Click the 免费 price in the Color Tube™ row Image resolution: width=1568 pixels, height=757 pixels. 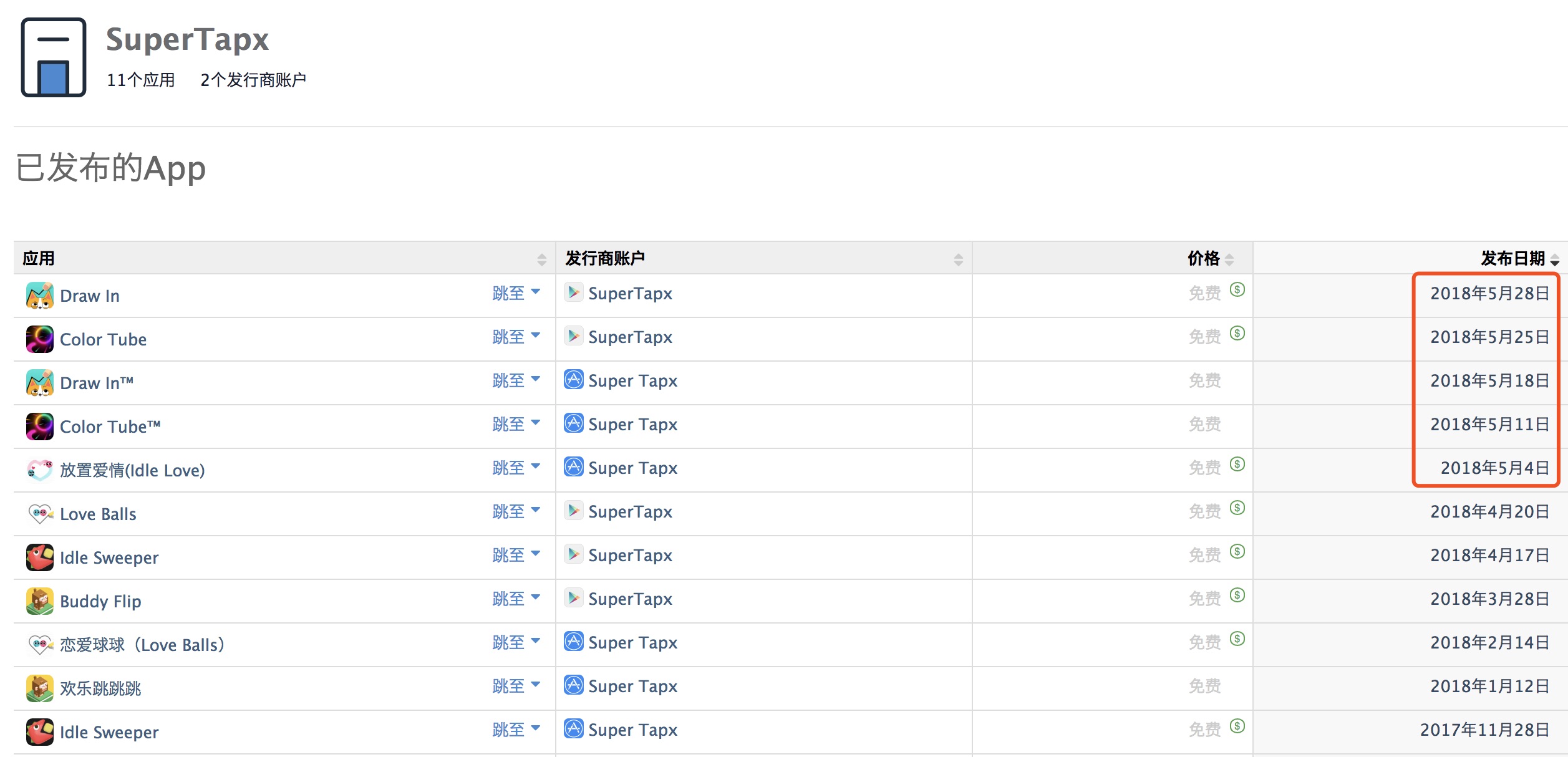click(1204, 424)
